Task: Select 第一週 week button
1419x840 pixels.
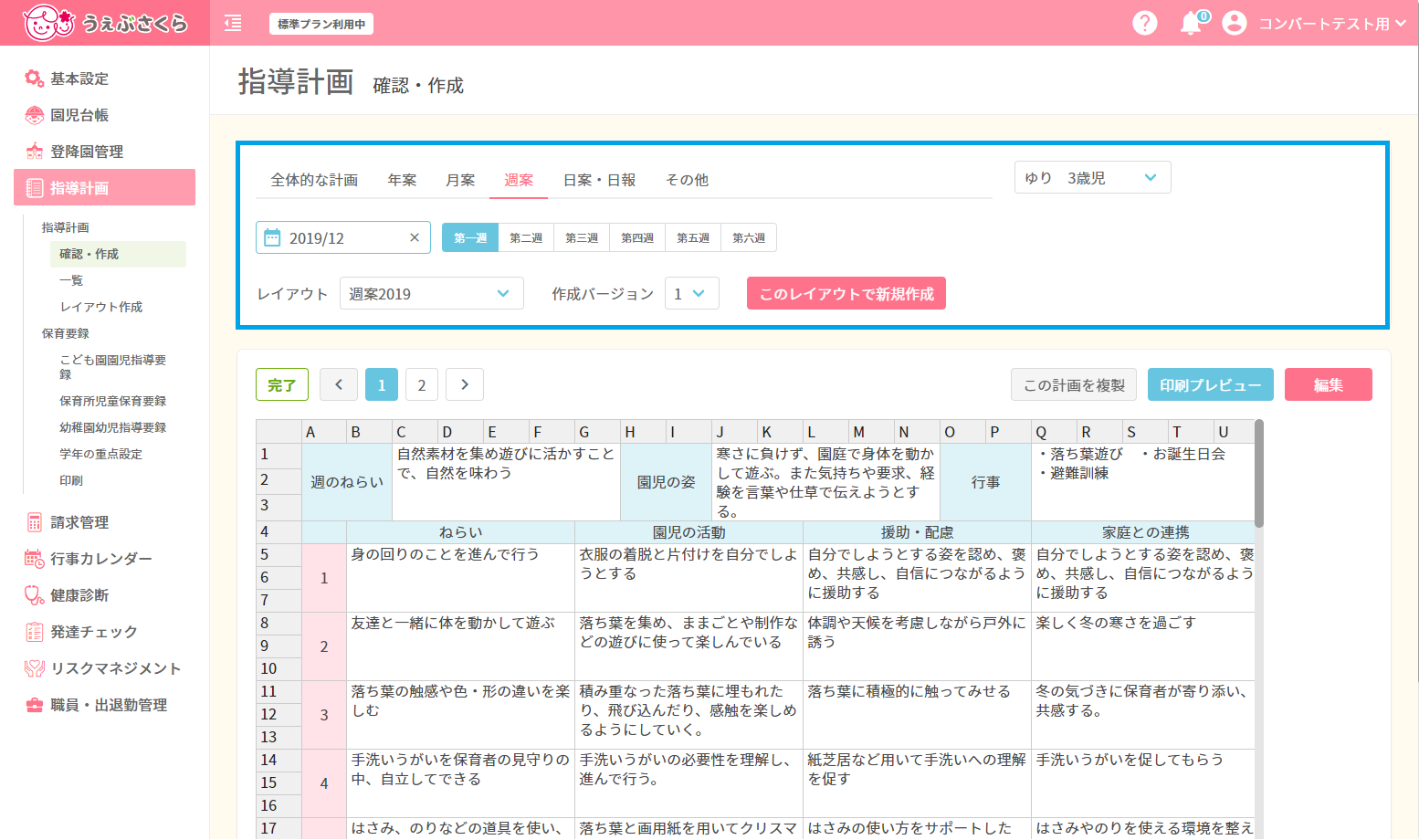Action: click(470, 237)
